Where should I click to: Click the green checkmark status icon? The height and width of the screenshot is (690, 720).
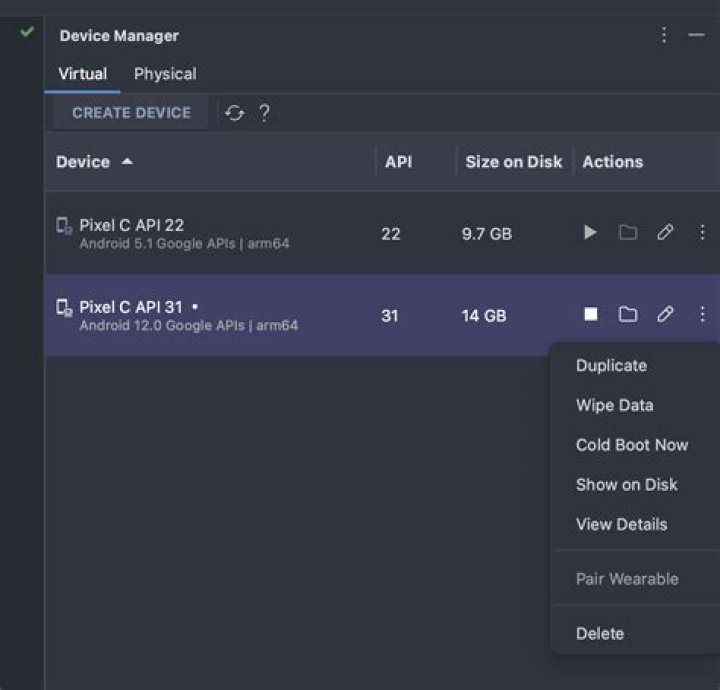coord(27,32)
